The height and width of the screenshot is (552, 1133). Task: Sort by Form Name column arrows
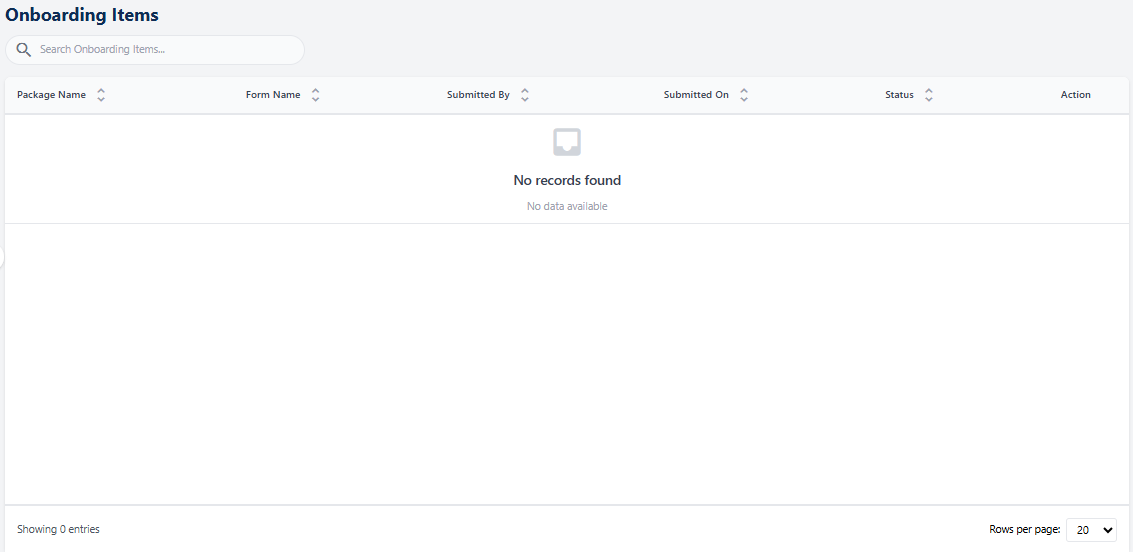coord(316,95)
